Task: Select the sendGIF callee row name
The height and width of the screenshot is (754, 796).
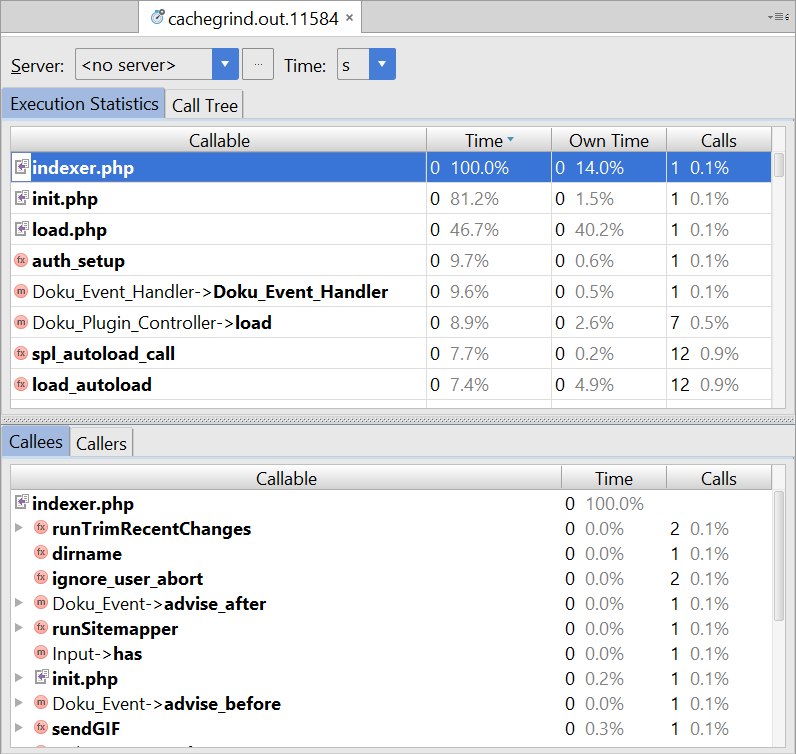Action: [x=86, y=728]
